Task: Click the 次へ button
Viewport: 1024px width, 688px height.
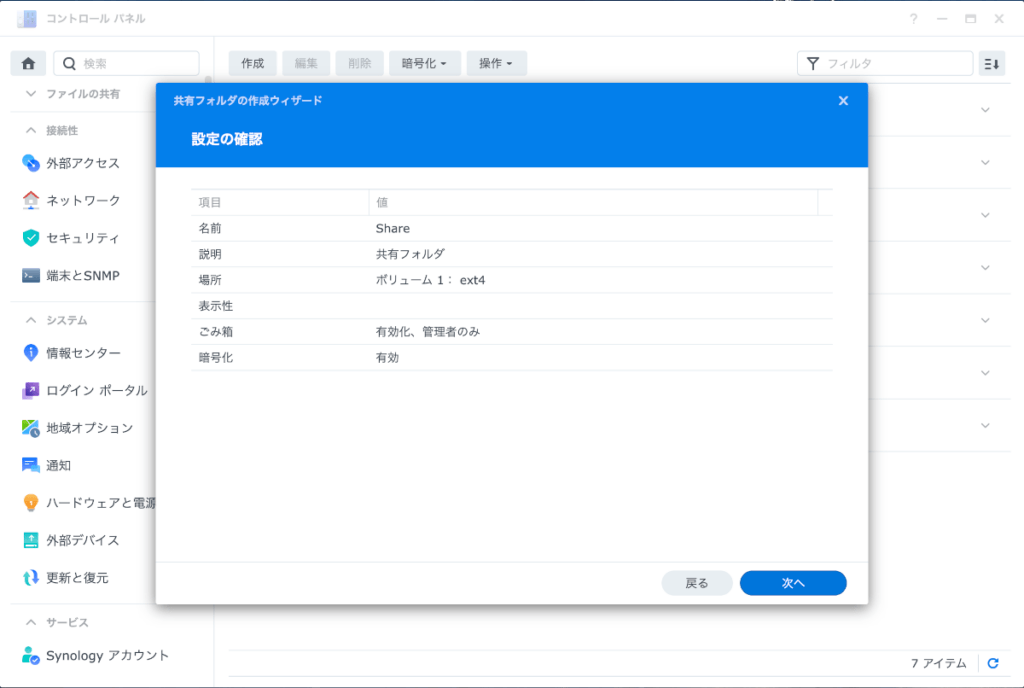Action: pos(793,583)
